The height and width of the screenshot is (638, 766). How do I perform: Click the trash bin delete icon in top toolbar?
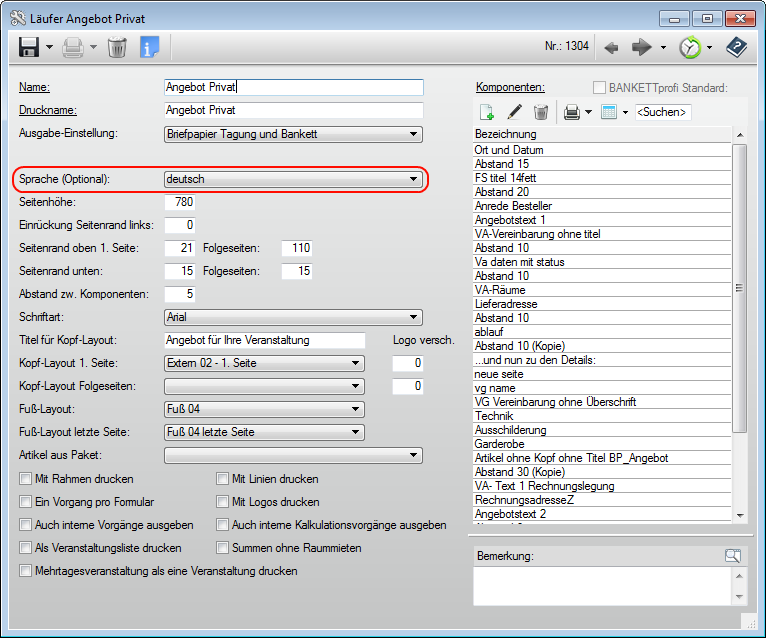(x=117, y=47)
